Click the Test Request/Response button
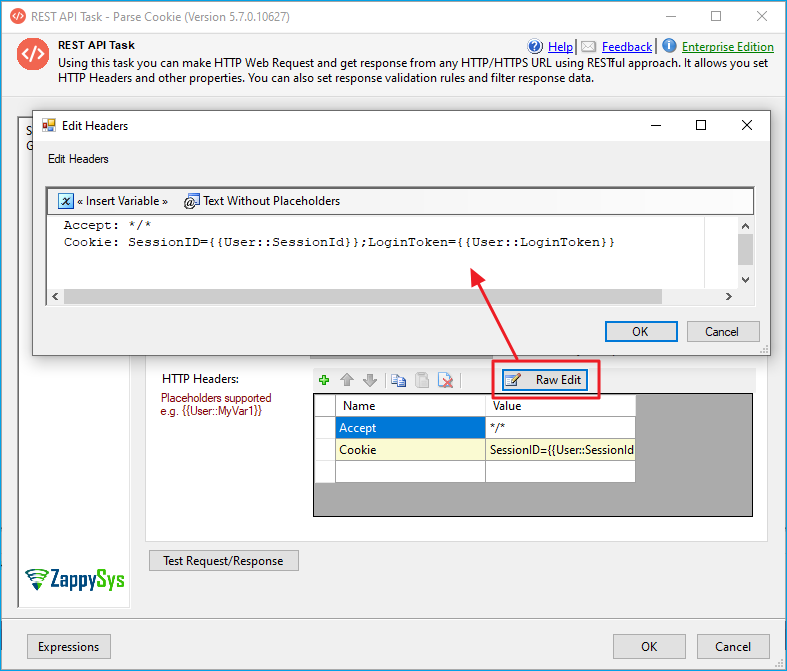 [223, 561]
